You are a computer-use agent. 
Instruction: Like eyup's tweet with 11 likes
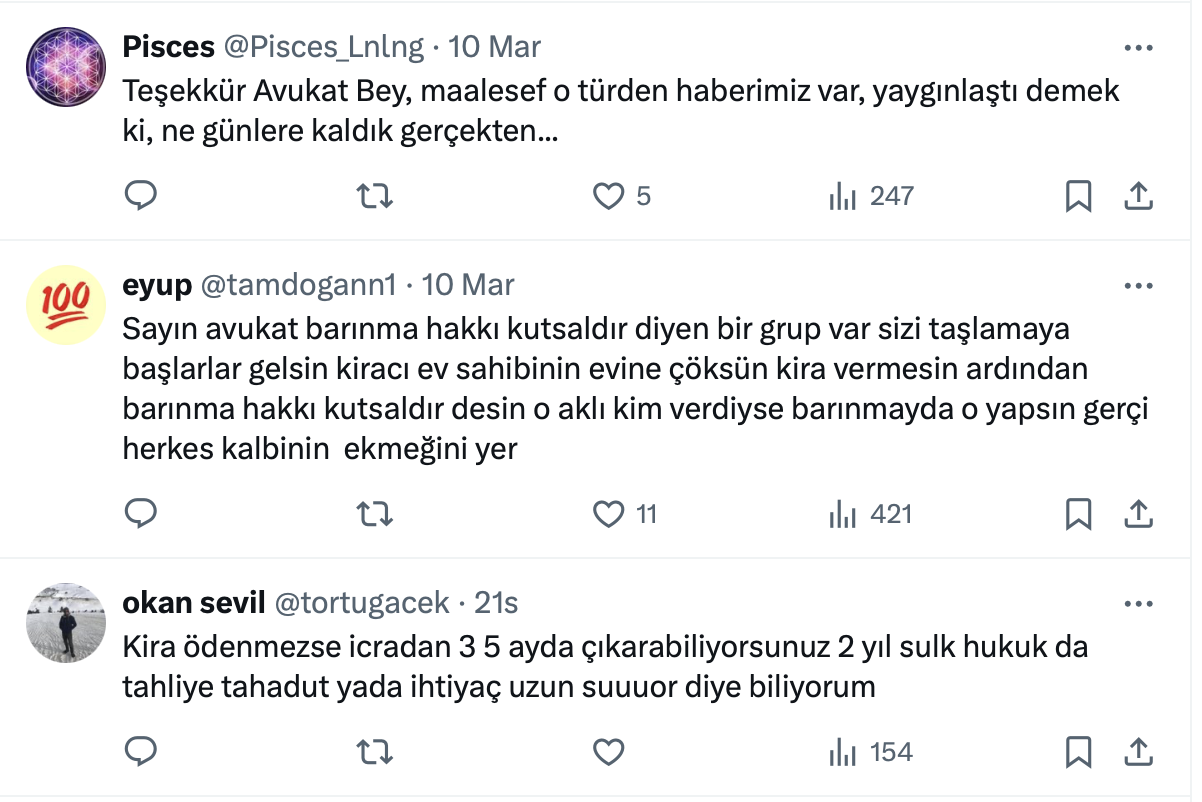pyautogui.click(x=609, y=514)
